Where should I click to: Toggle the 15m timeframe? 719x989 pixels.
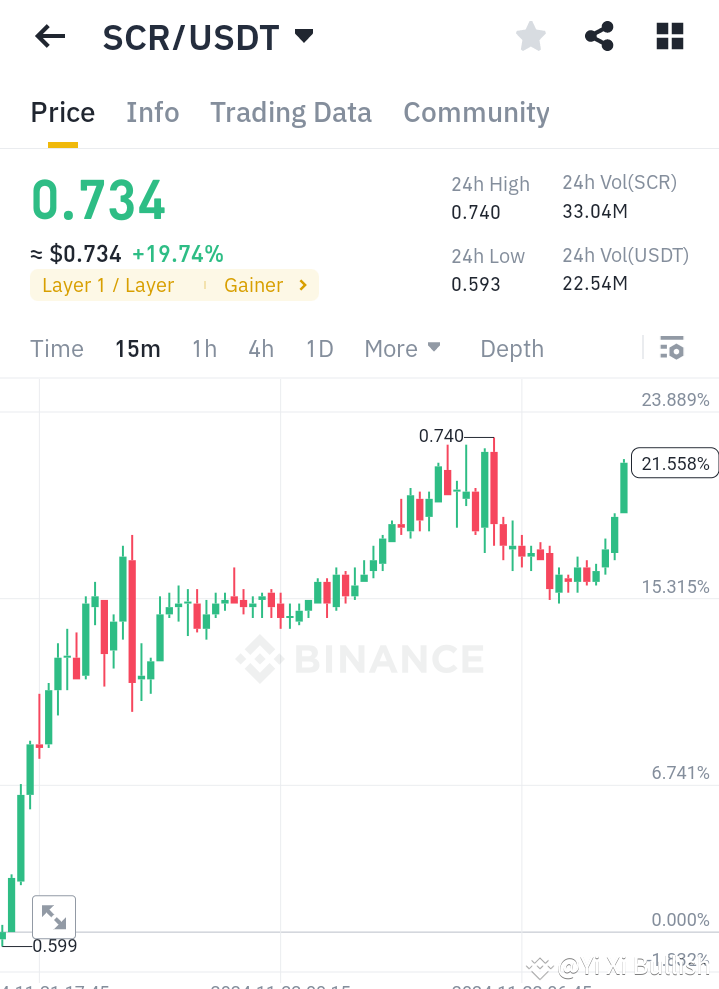(x=138, y=349)
